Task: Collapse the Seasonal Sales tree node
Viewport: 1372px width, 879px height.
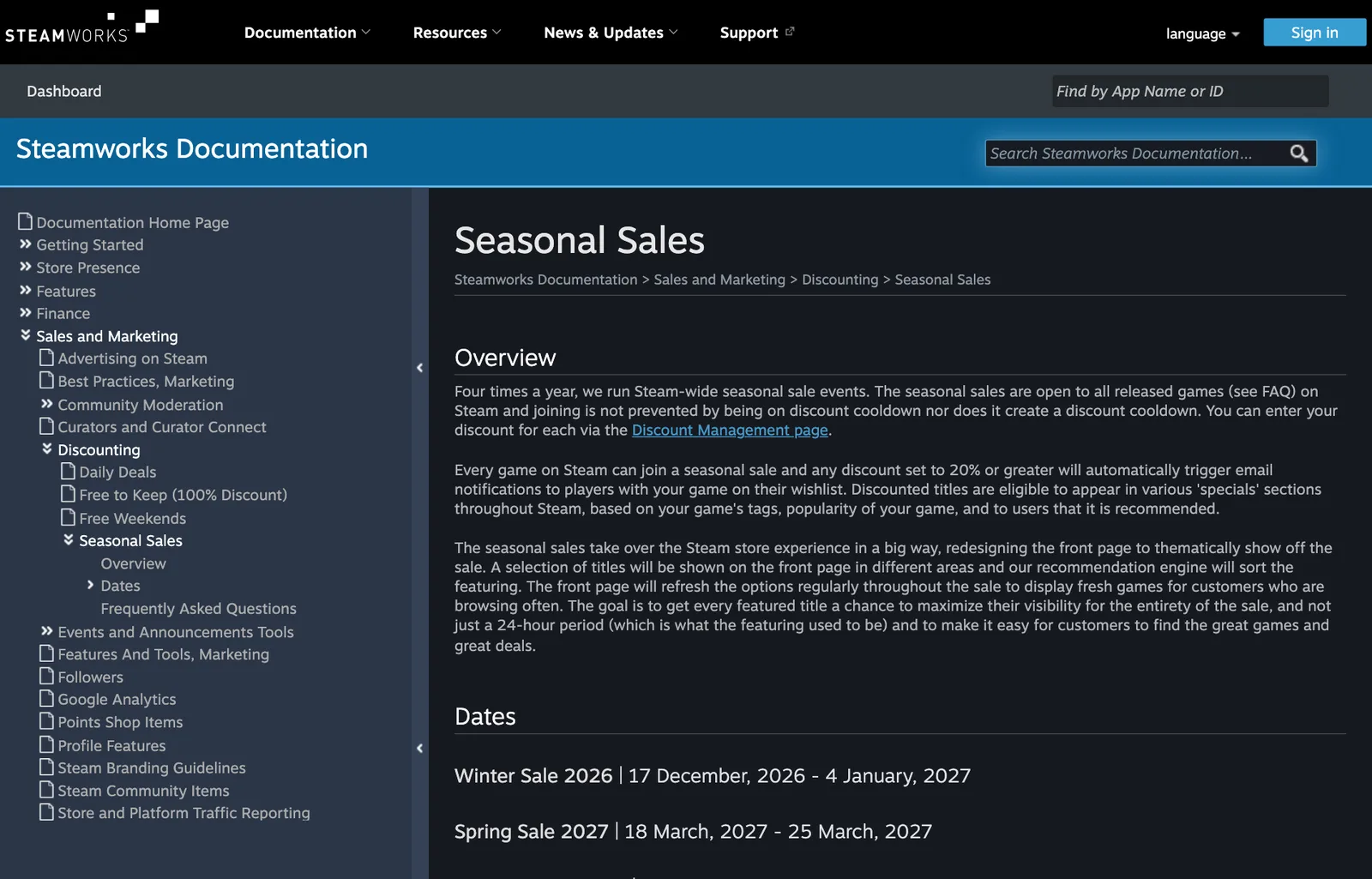Action: [x=68, y=539]
